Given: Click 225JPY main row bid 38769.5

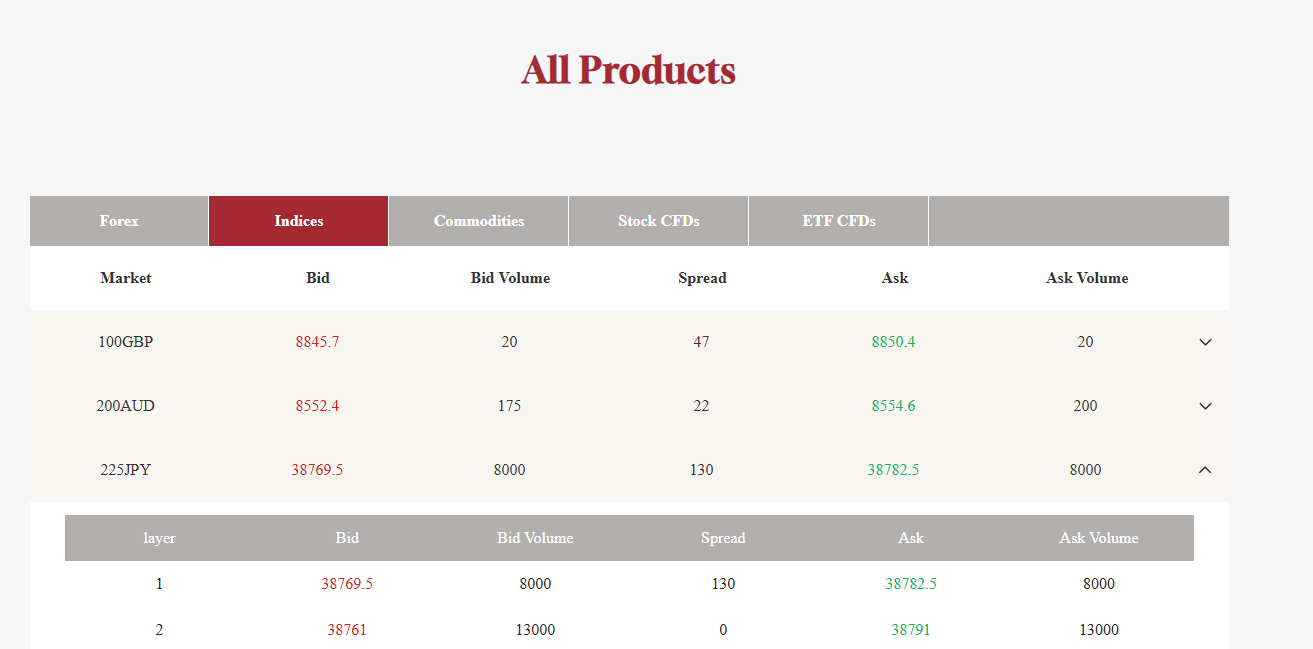Looking at the screenshot, I should tap(317, 470).
